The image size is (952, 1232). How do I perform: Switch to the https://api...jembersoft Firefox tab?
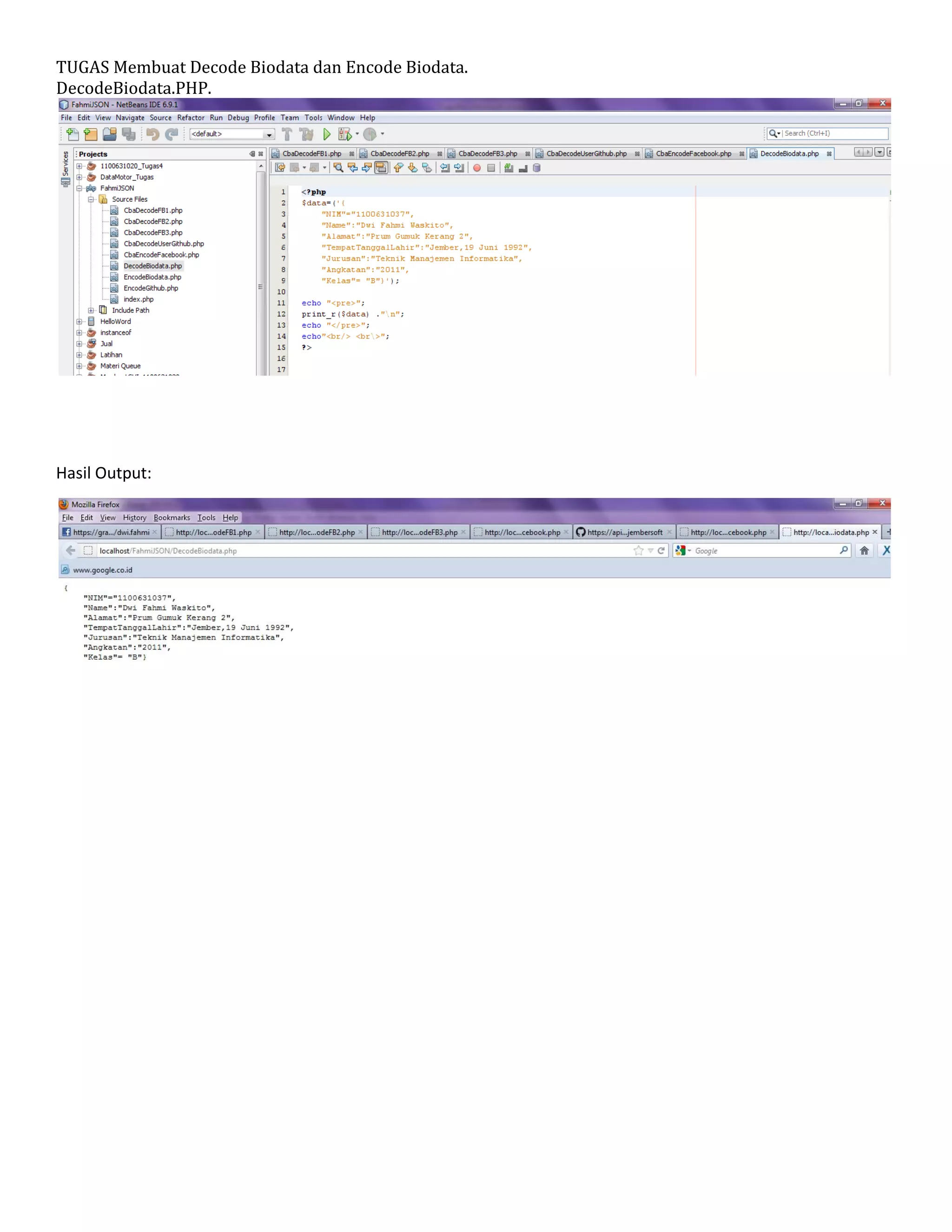(624, 532)
